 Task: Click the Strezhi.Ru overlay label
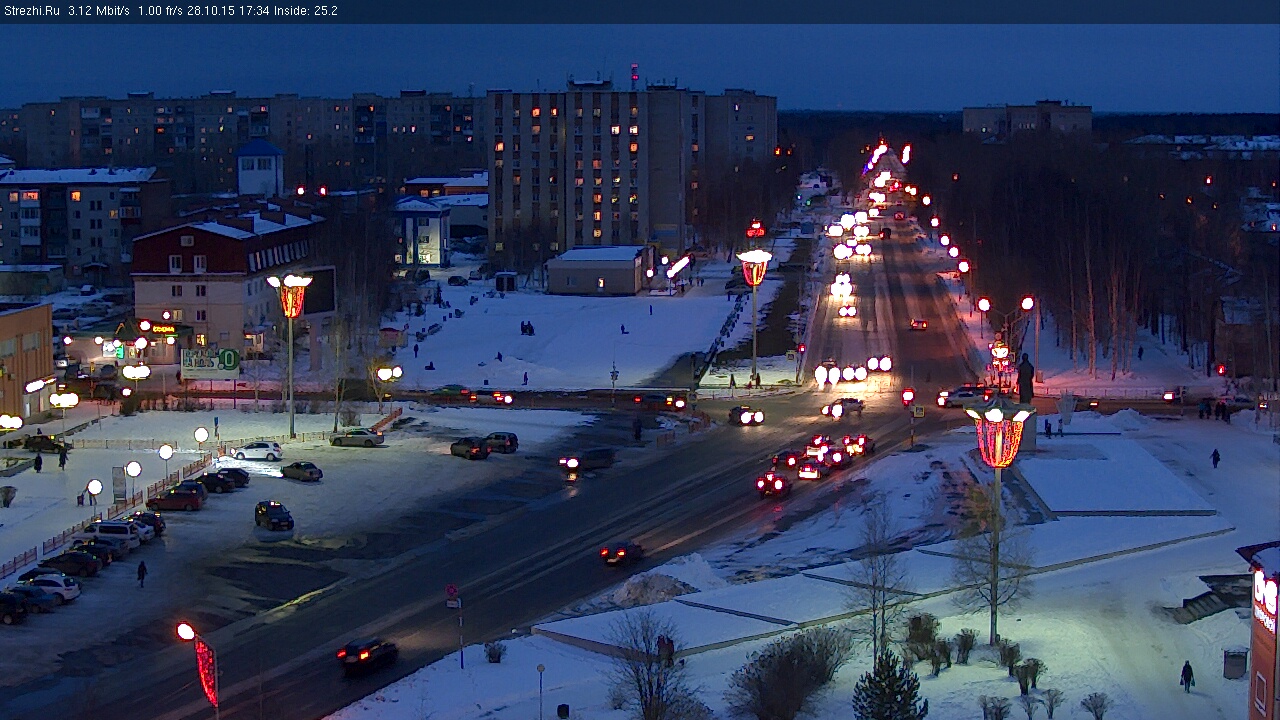(31, 11)
